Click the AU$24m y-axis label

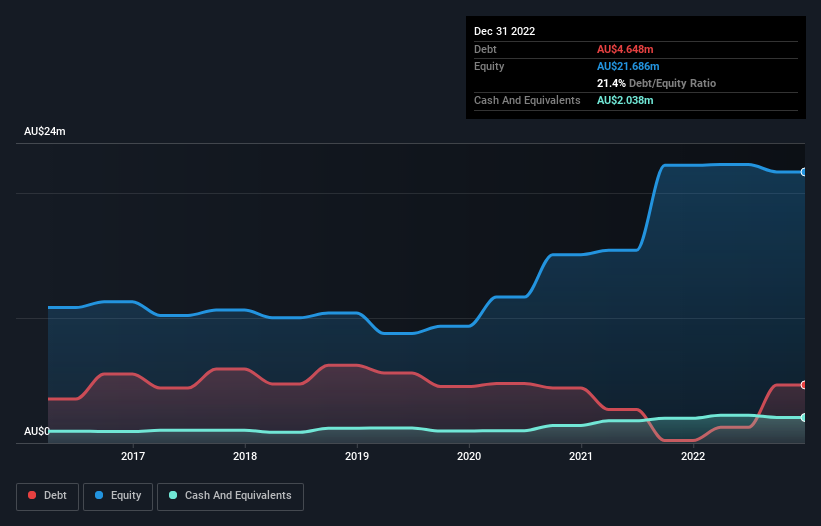click(45, 131)
